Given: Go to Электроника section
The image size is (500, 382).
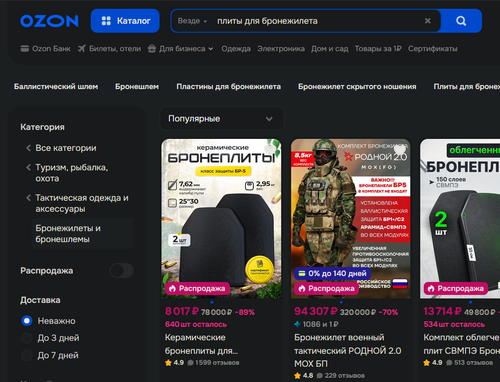Looking at the screenshot, I should tap(281, 49).
